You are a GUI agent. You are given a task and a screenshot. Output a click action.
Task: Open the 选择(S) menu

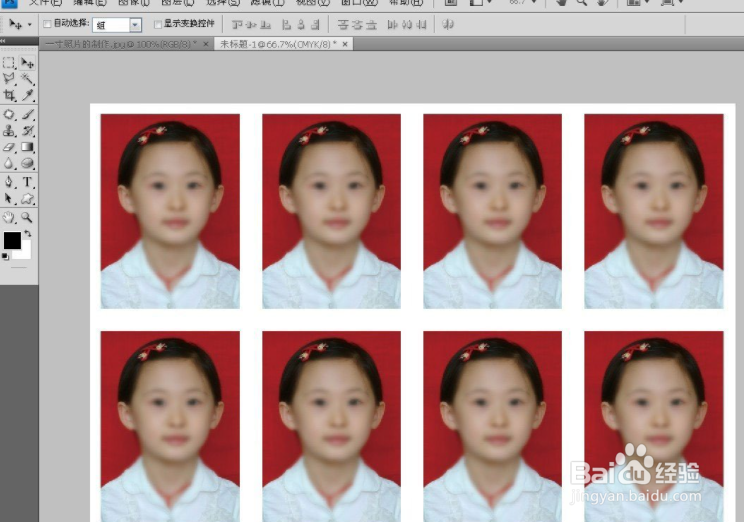[x=223, y=2]
